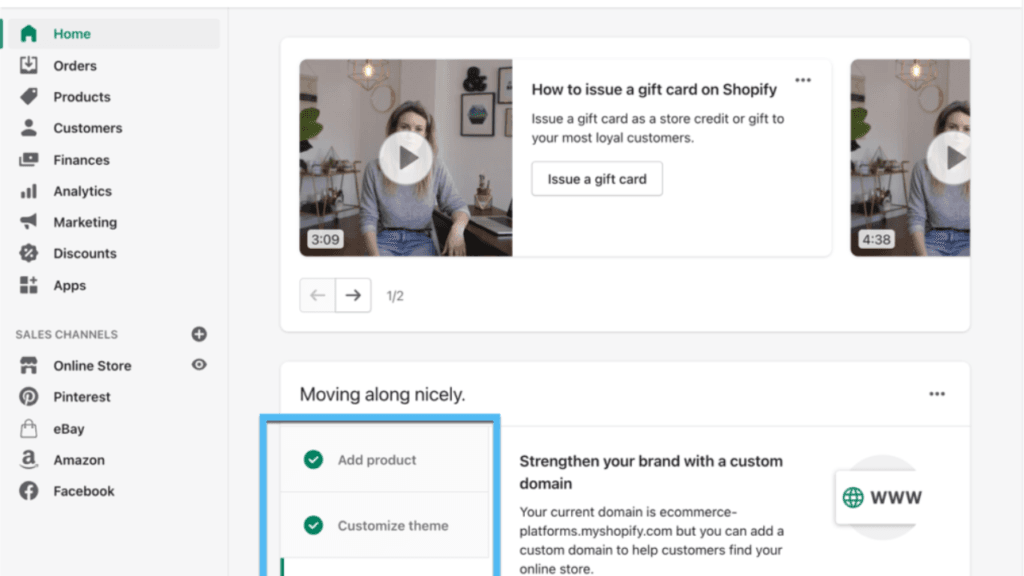The image size is (1024, 576).
Task: Go to next video with right arrow
Action: (353, 295)
